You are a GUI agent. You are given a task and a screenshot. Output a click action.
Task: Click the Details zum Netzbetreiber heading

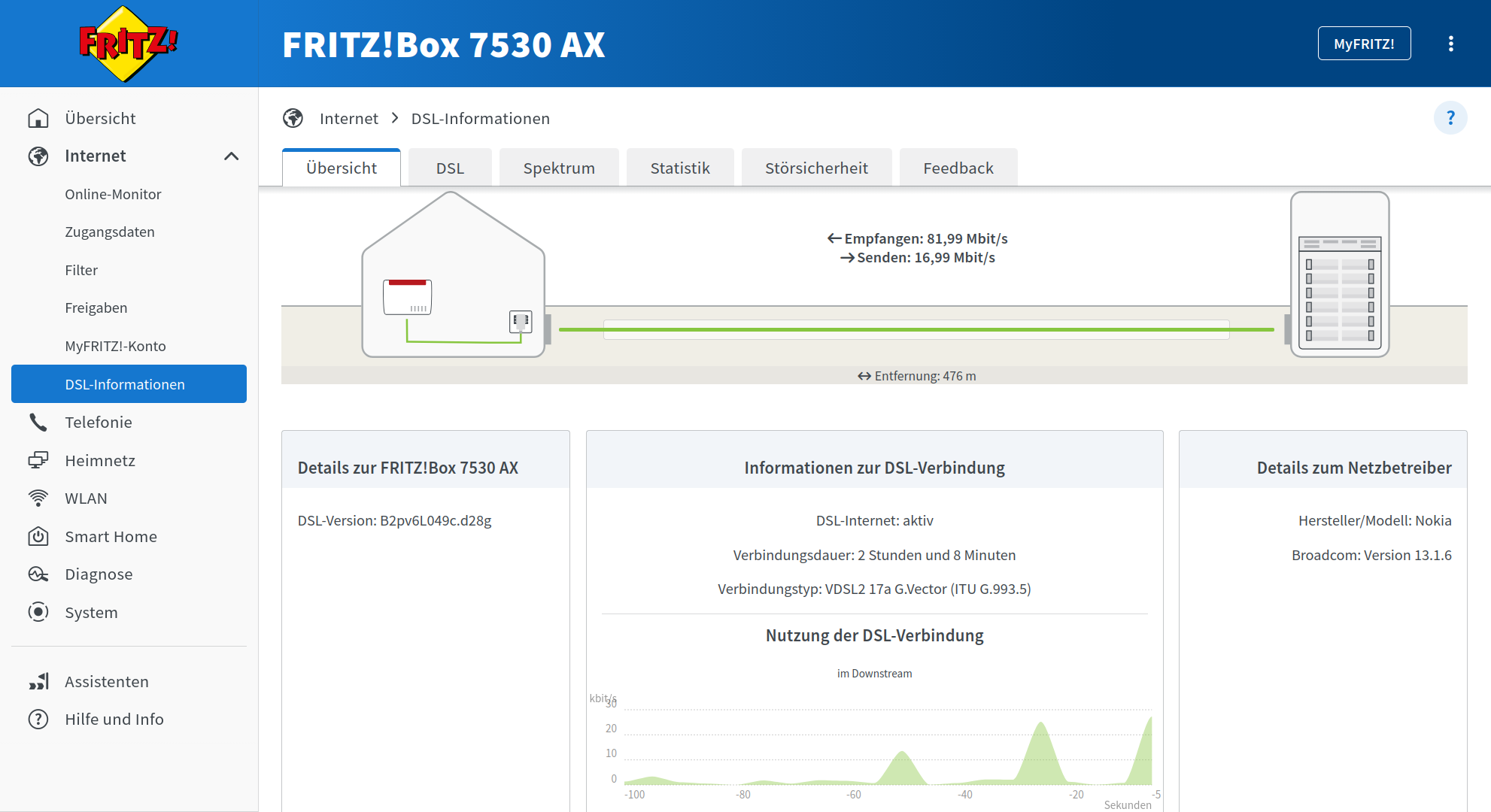tap(1354, 468)
